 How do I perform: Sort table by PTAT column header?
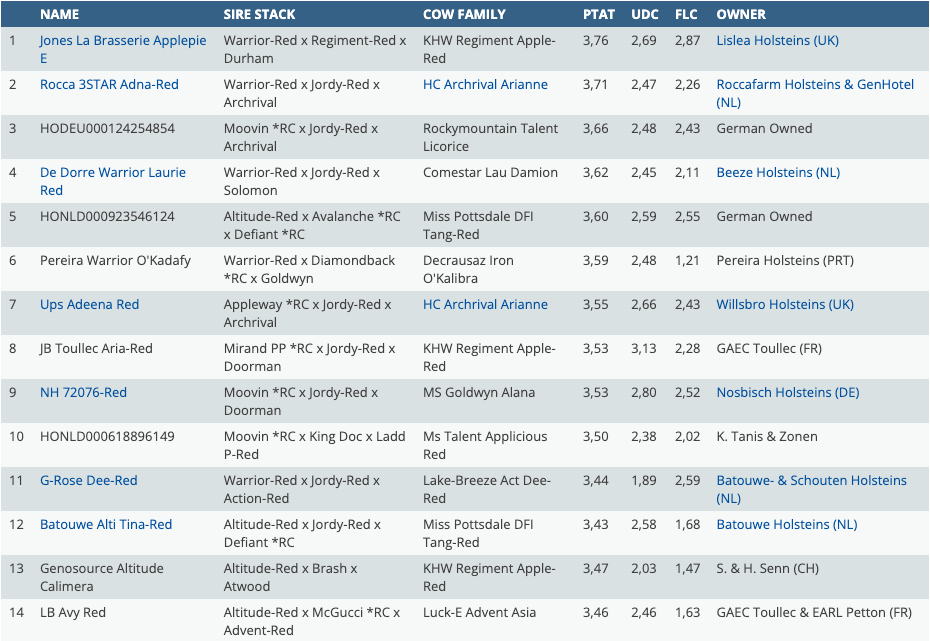point(599,15)
